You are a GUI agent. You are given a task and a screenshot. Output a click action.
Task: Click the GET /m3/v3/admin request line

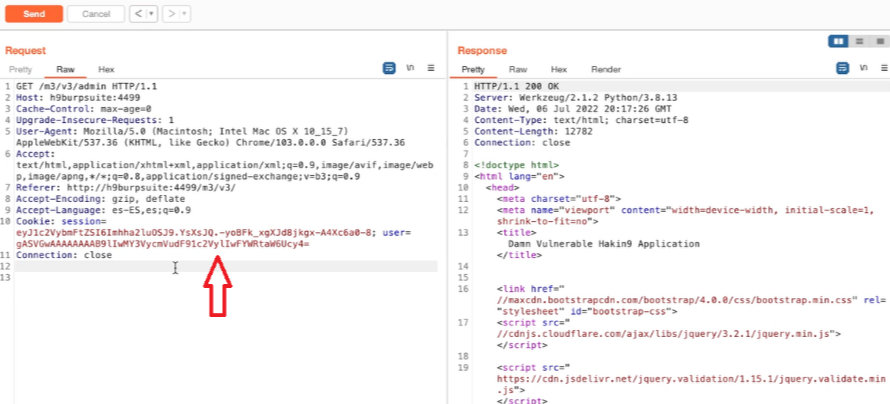coord(86,87)
